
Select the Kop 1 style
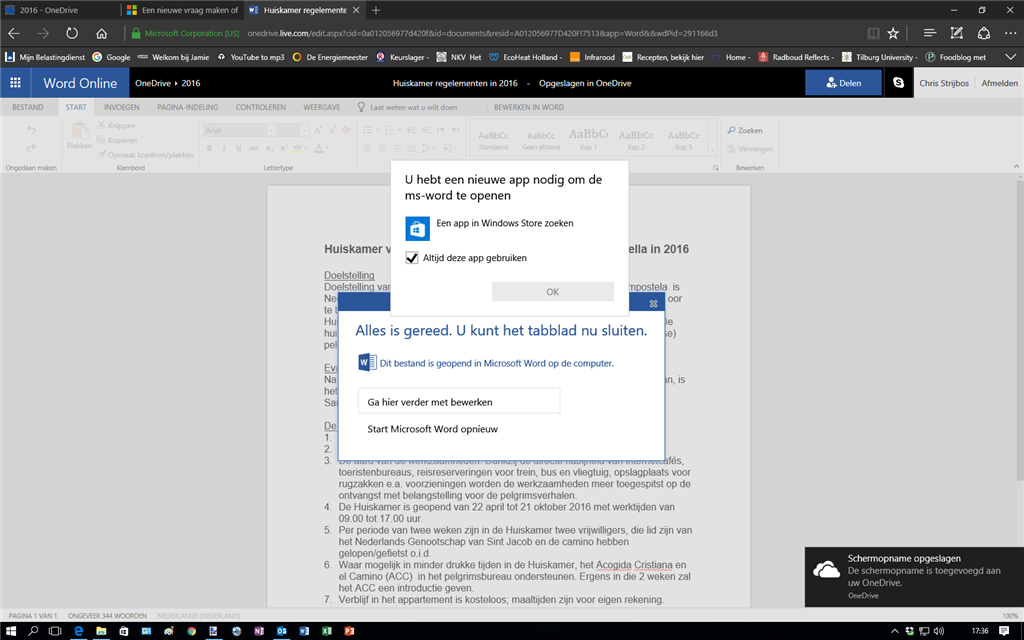[588, 139]
